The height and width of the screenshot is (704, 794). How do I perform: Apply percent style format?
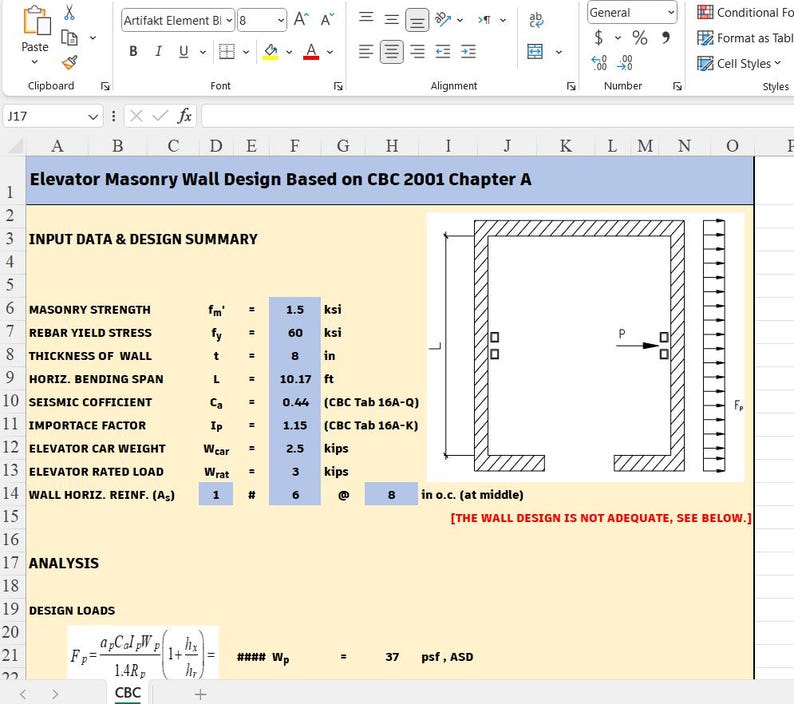pos(640,37)
